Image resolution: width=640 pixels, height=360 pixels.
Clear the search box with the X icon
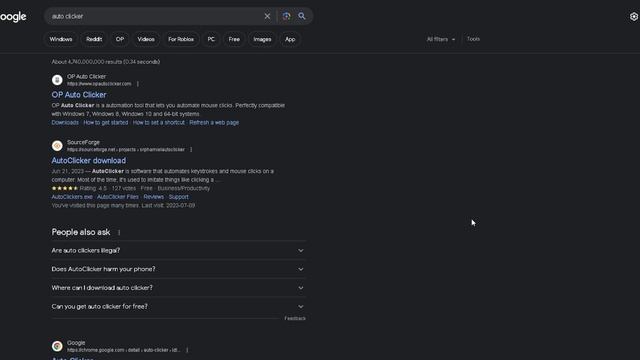pyautogui.click(x=267, y=16)
